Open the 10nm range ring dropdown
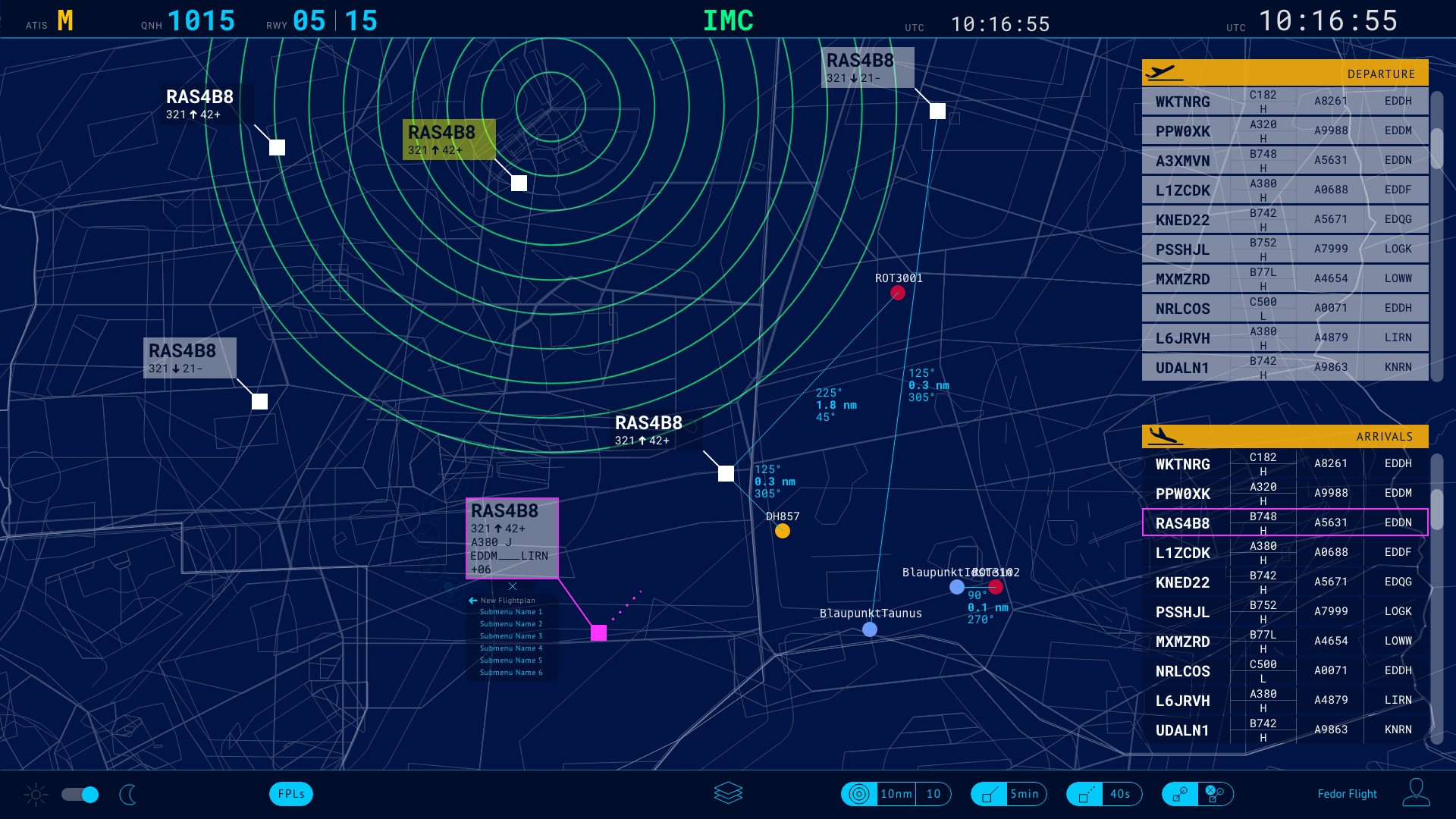 click(896, 794)
